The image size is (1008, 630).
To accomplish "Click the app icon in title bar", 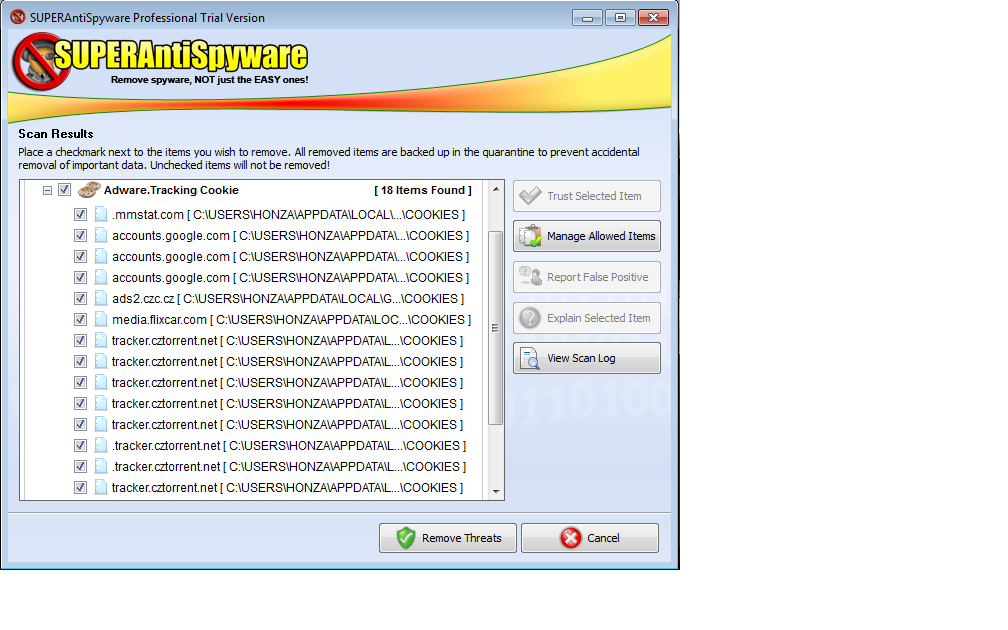I will [18, 17].
